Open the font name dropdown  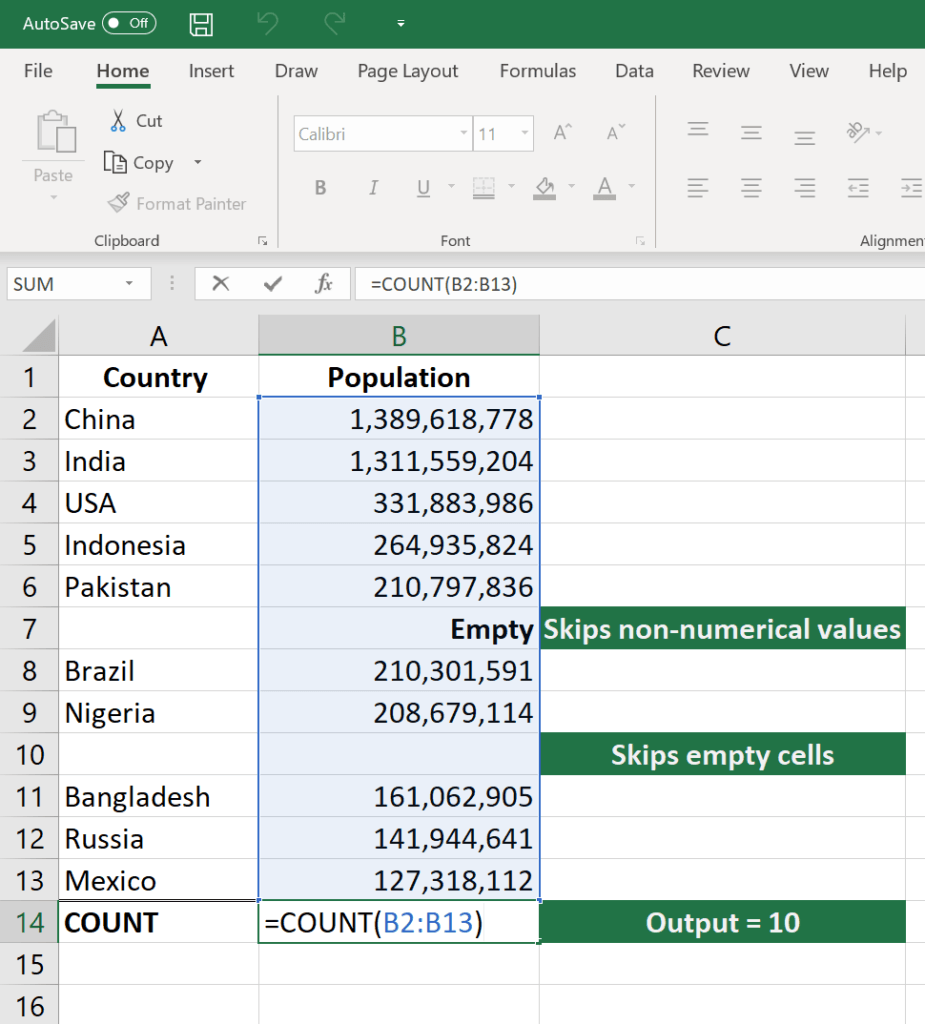coord(462,133)
